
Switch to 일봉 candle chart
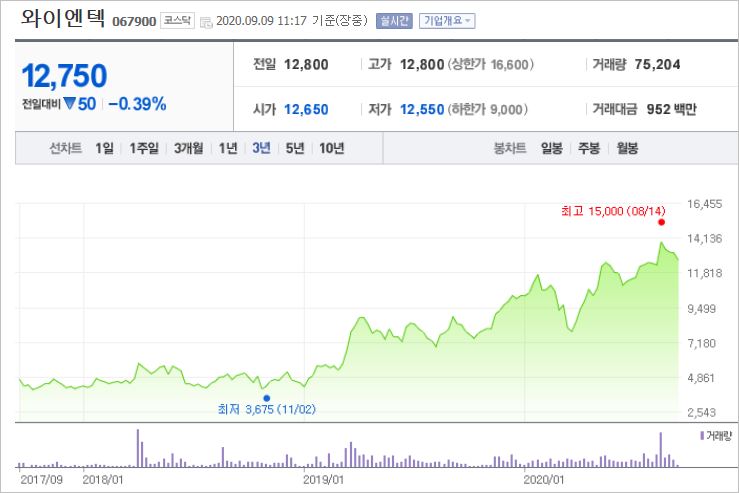coord(552,148)
